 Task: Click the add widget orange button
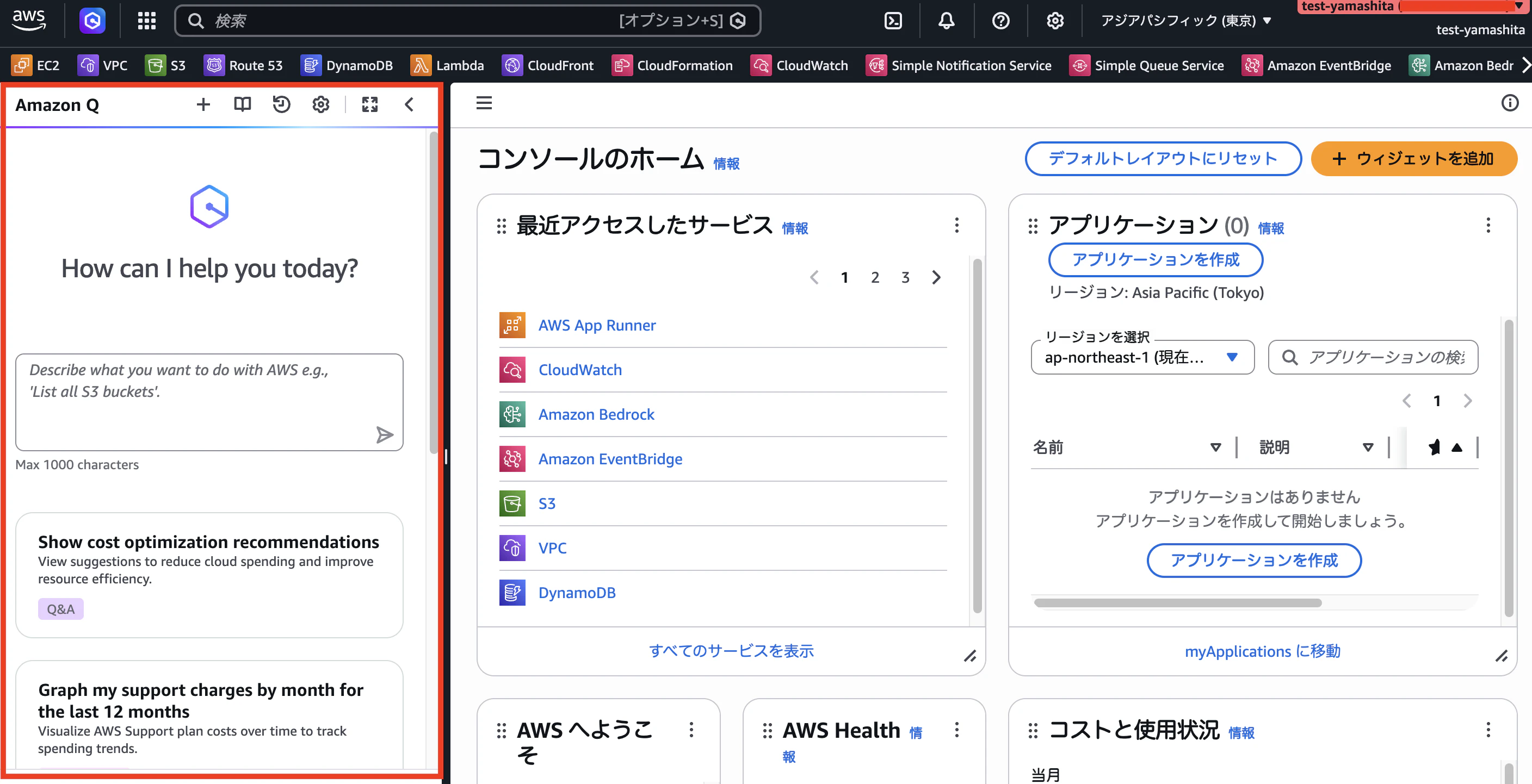1414,159
